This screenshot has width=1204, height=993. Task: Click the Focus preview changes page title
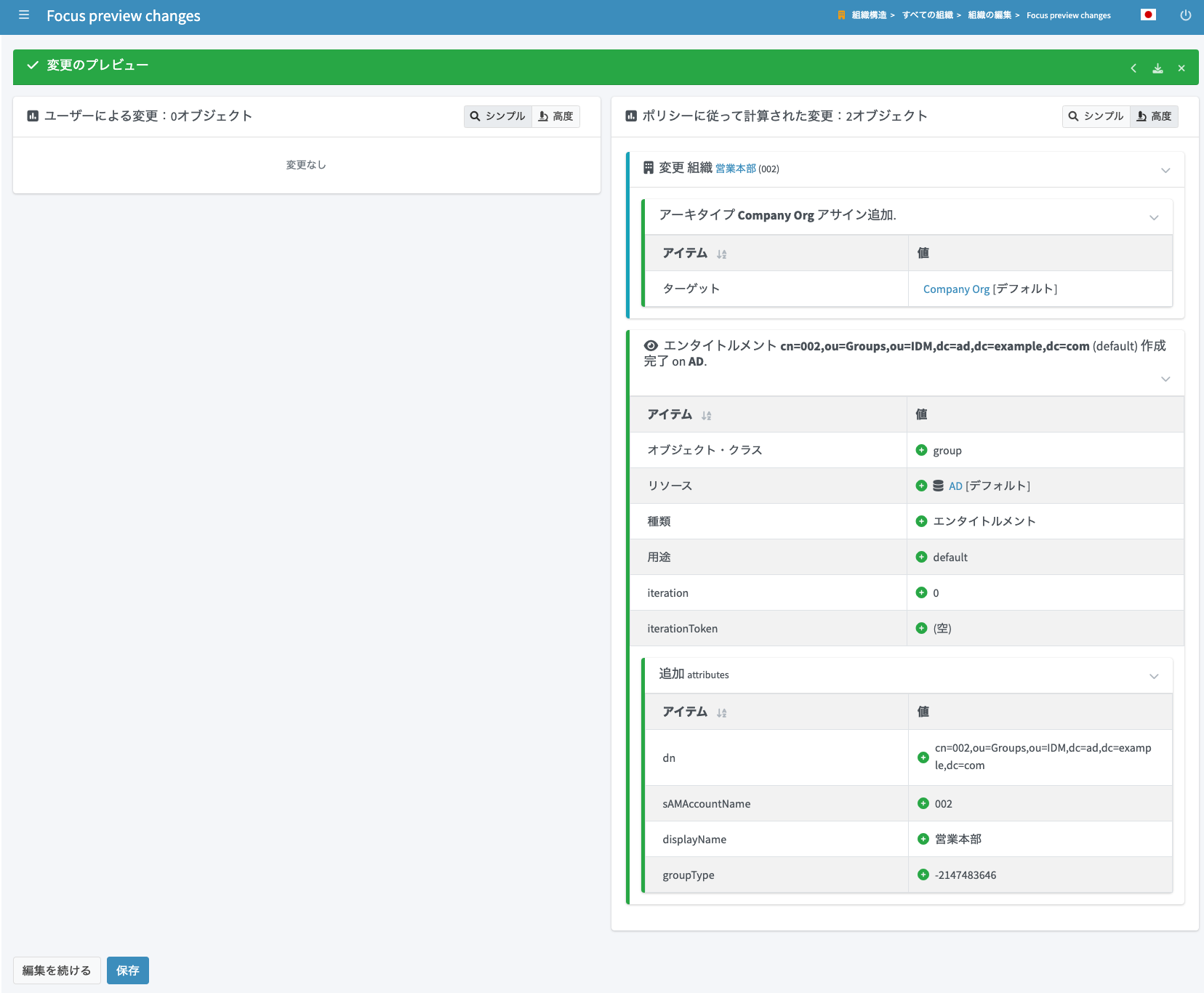124,16
